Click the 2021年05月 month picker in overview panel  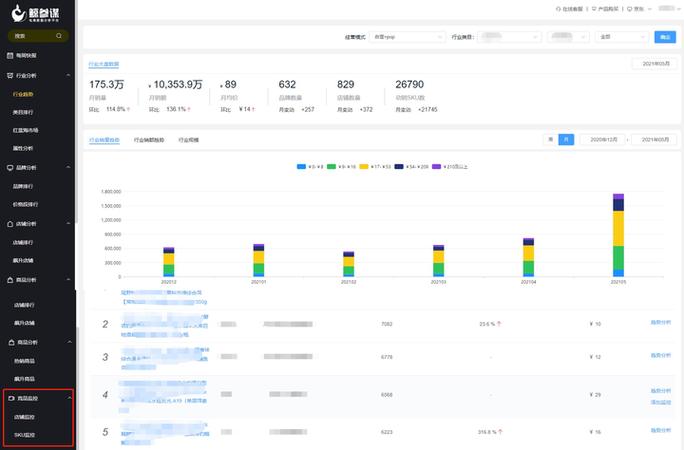tap(655, 64)
